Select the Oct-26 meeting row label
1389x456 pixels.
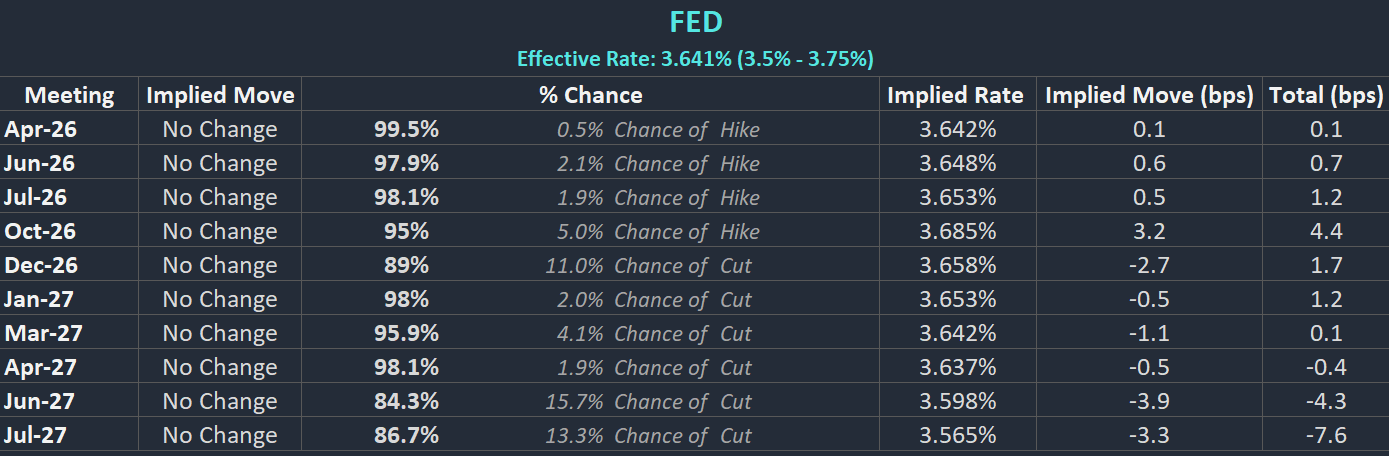(x=40, y=231)
